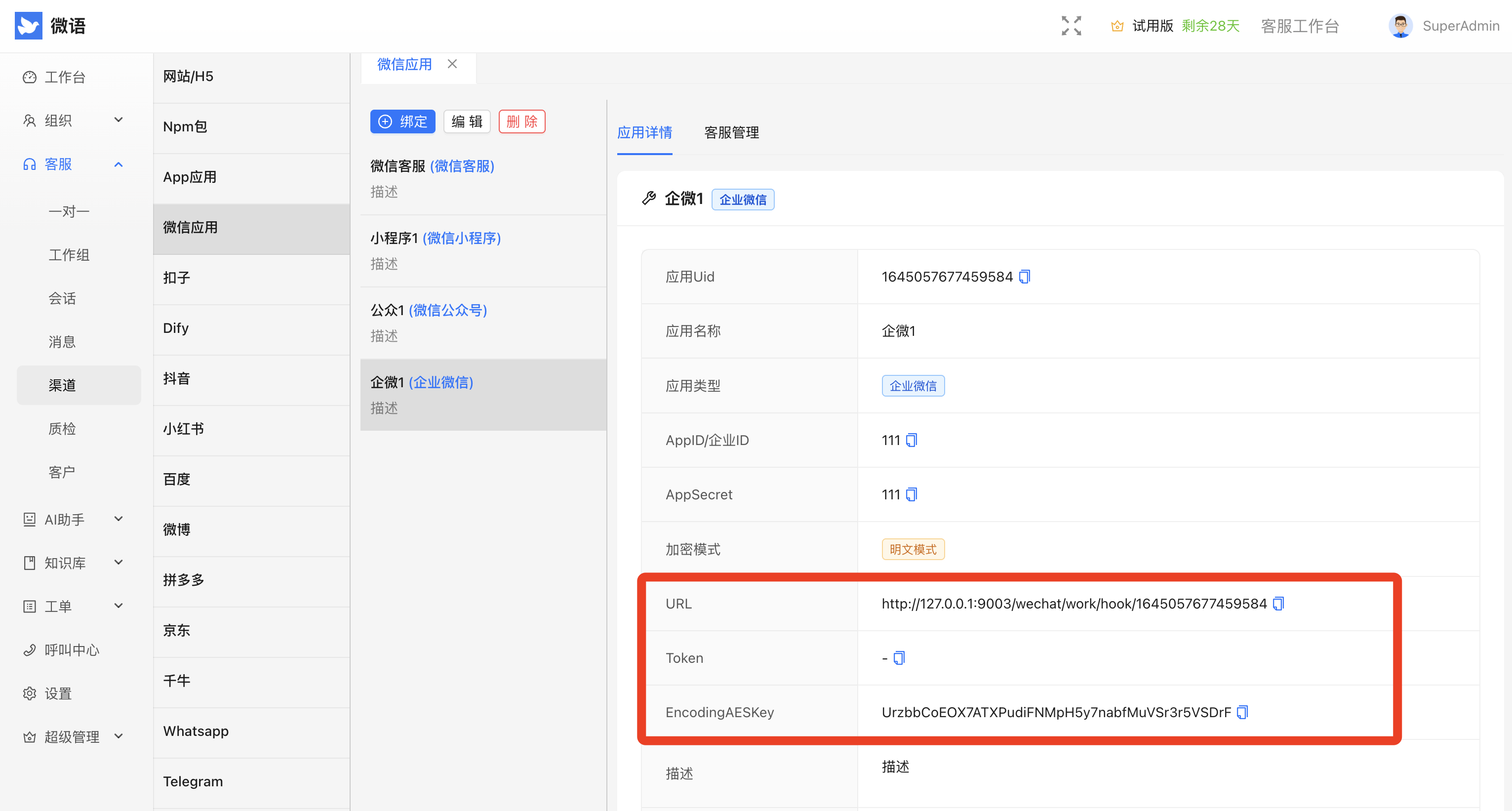Select 渠道 submenu item
This screenshot has height=811, width=1512.
tap(79, 385)
